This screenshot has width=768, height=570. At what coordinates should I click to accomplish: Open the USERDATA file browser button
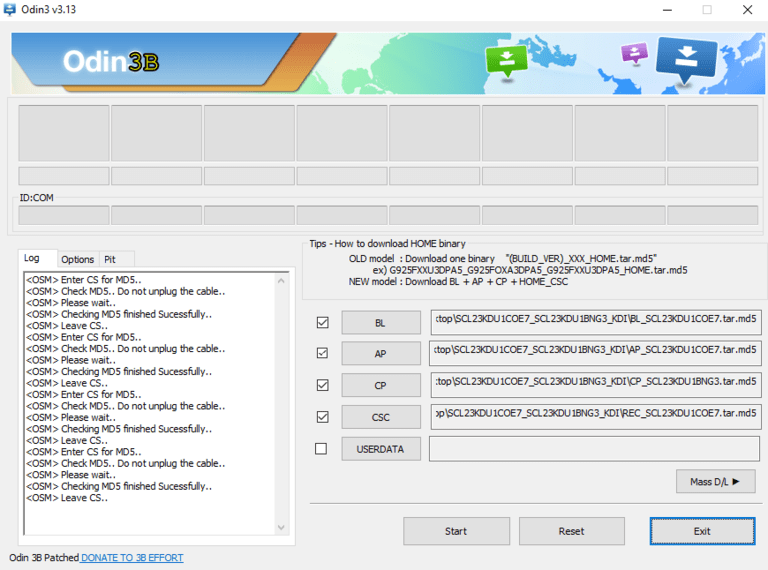tap(381, 449)
